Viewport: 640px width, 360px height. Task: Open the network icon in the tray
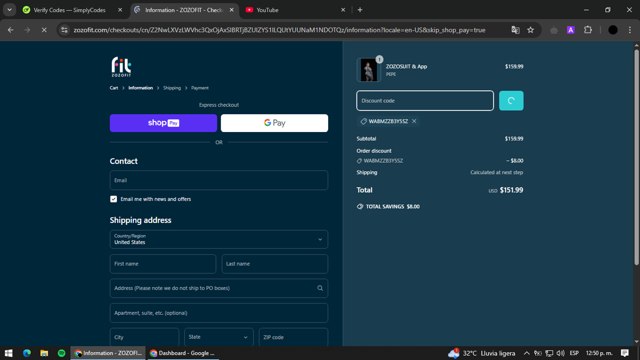[x=549, y=353]
